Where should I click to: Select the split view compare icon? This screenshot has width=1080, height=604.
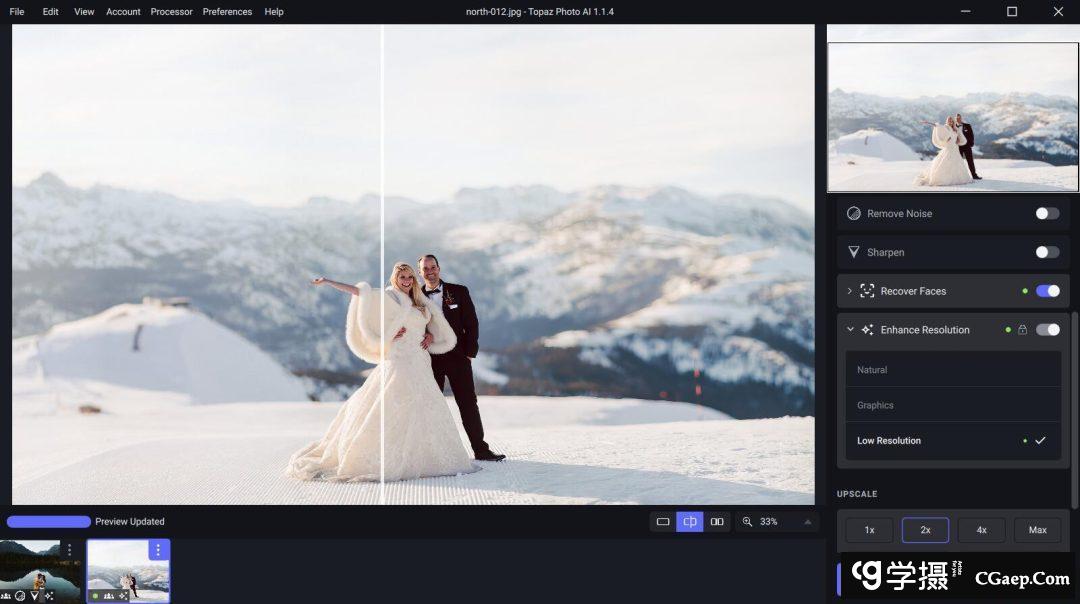[x=690, y=522]
